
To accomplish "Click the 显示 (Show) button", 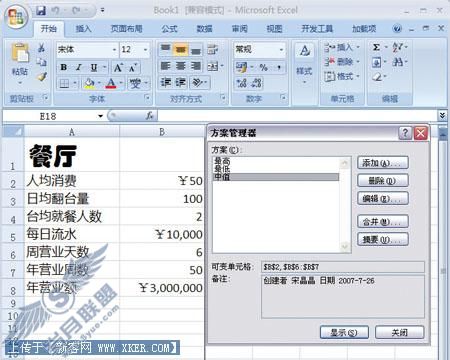I will (x=344, y=332).
